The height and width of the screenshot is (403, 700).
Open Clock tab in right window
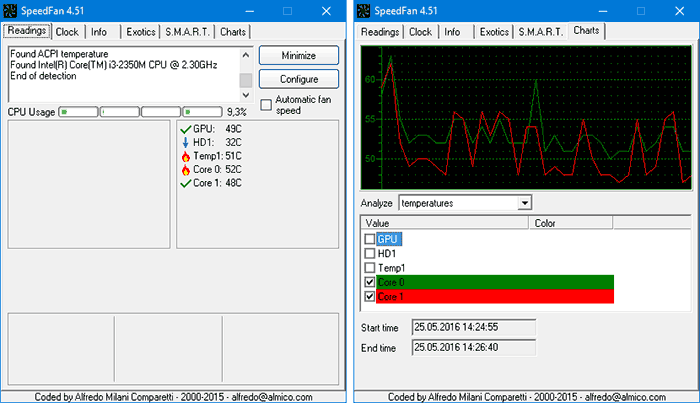pos(421,32)
